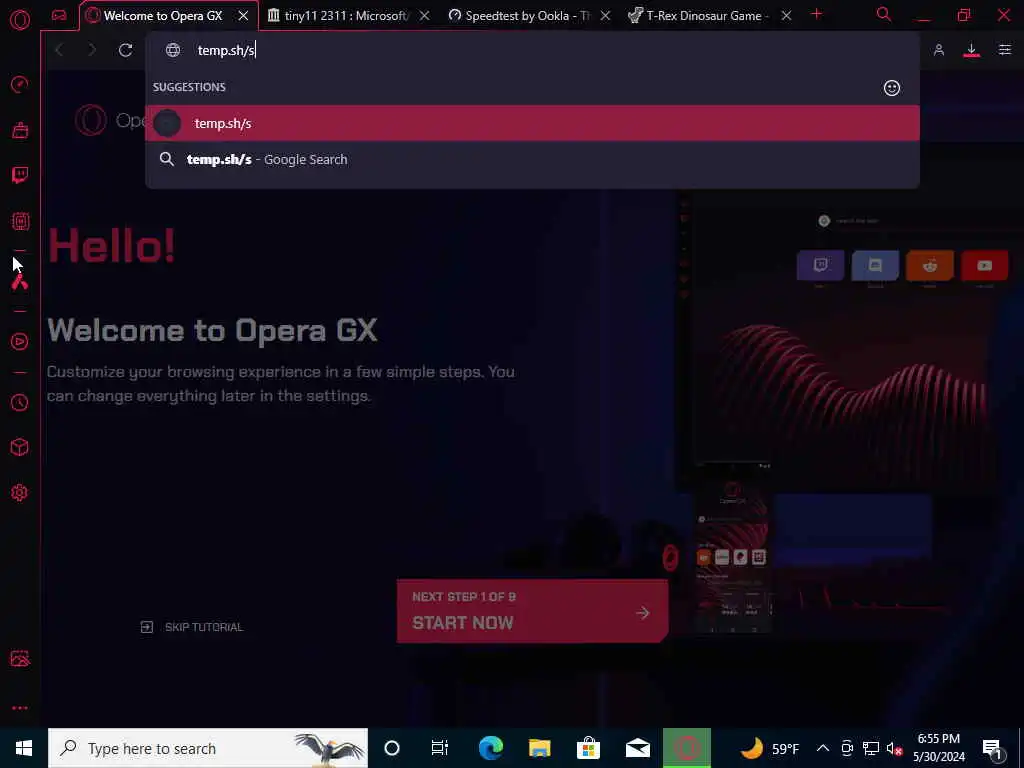Select the highlighted temp.sh/s suggestion
The image size is (1024, 768).
(x=532, y=123)
